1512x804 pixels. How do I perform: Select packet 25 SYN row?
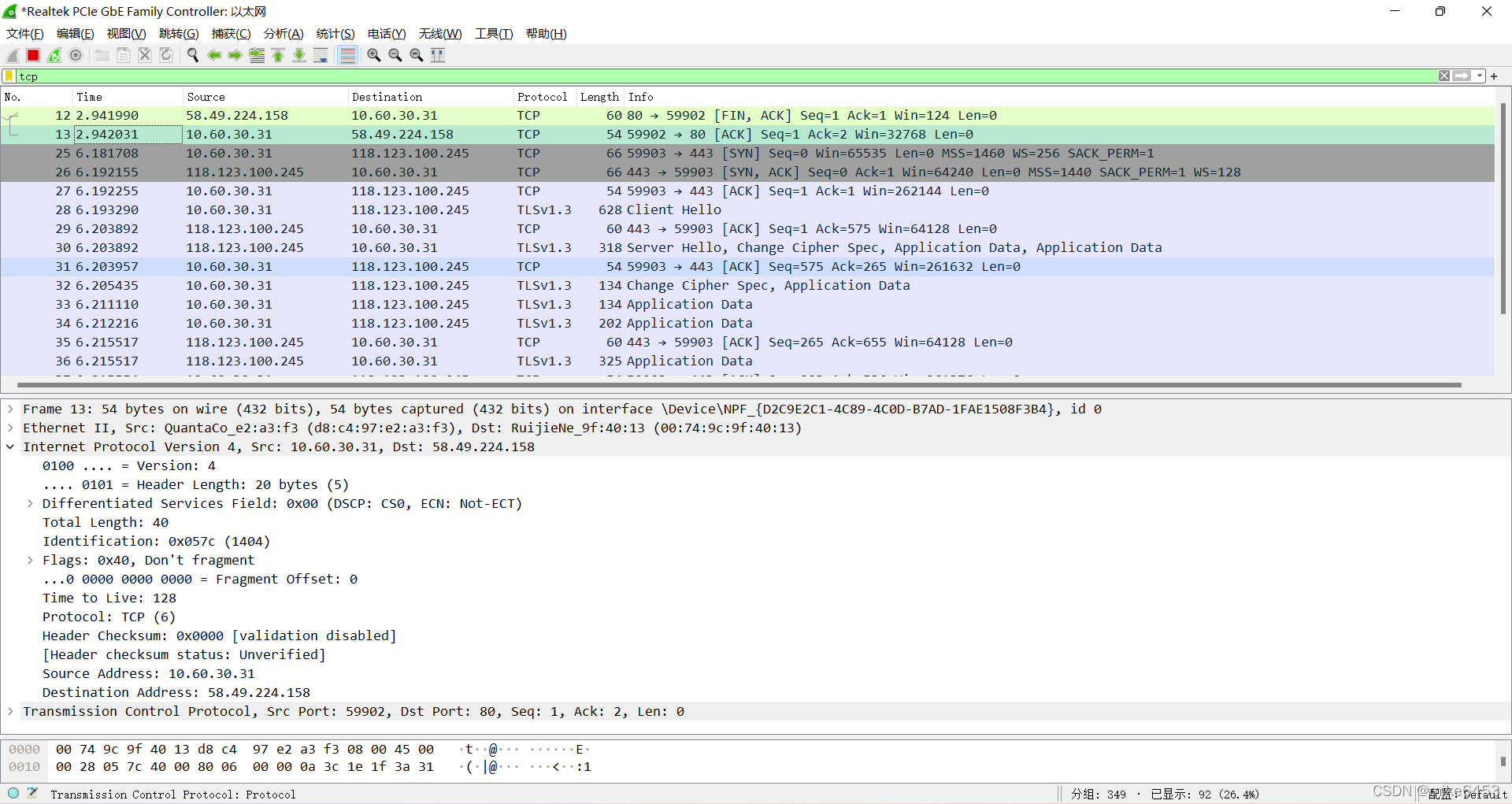(747, 153)
